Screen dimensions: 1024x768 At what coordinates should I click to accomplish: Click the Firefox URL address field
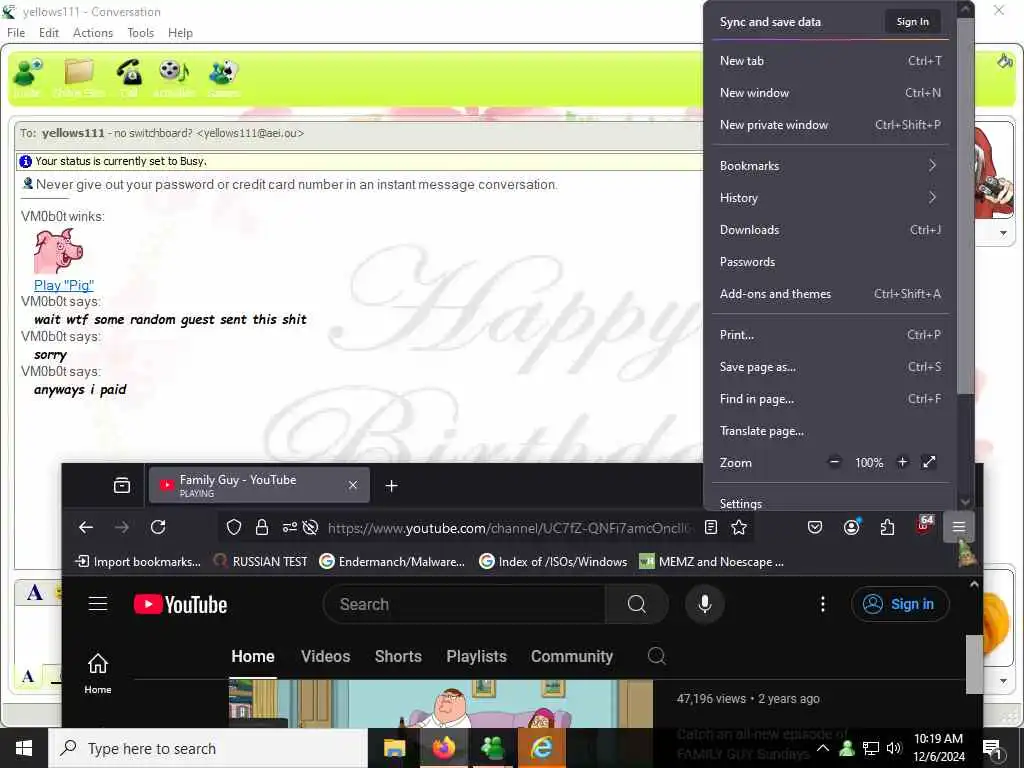point(509,528)
